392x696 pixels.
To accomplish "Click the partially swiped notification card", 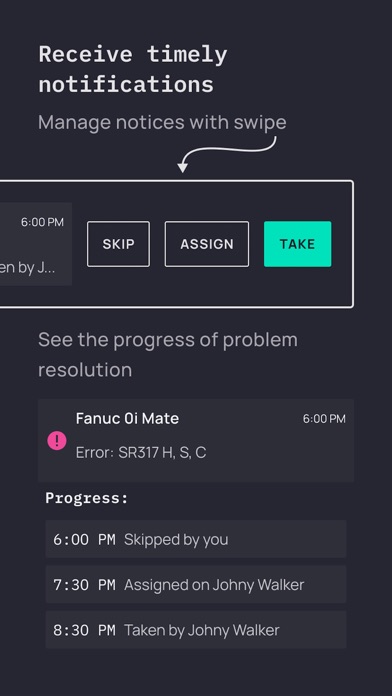I will [x=36, y=244].
